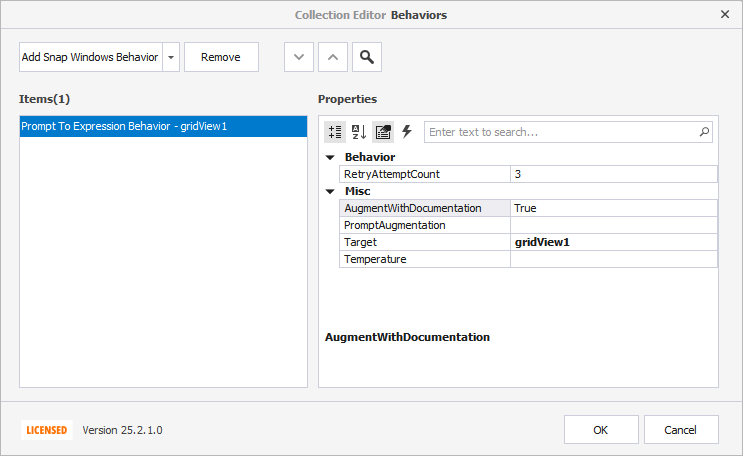
Task: Click the Cancel button
Action: pyautogui.click(x=681, y=430)
